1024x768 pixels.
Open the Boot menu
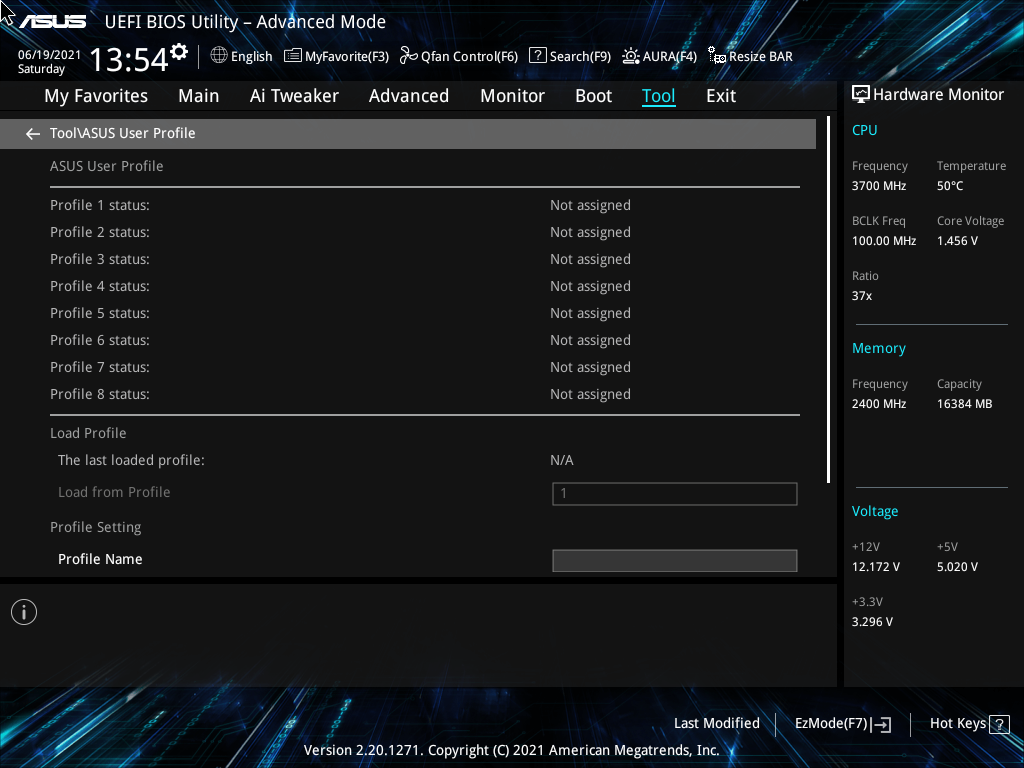point(593,96)
